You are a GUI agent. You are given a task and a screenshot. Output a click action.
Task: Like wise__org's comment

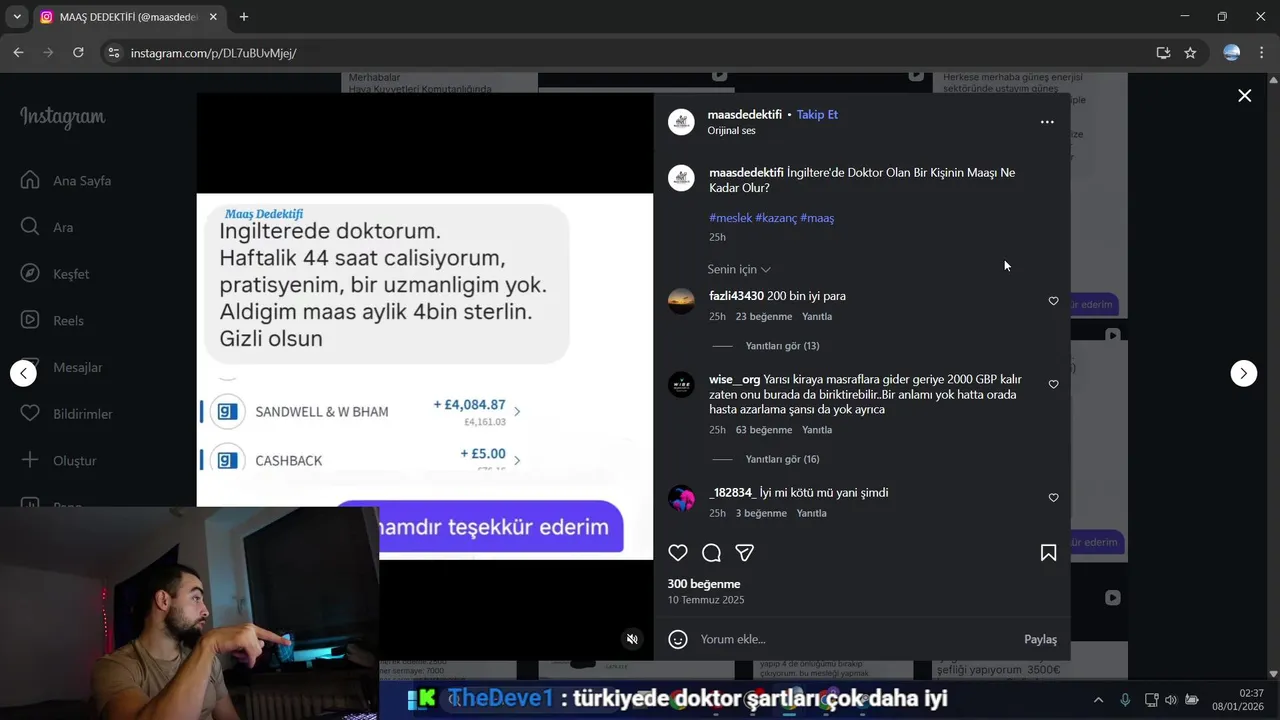point(1053,384)
